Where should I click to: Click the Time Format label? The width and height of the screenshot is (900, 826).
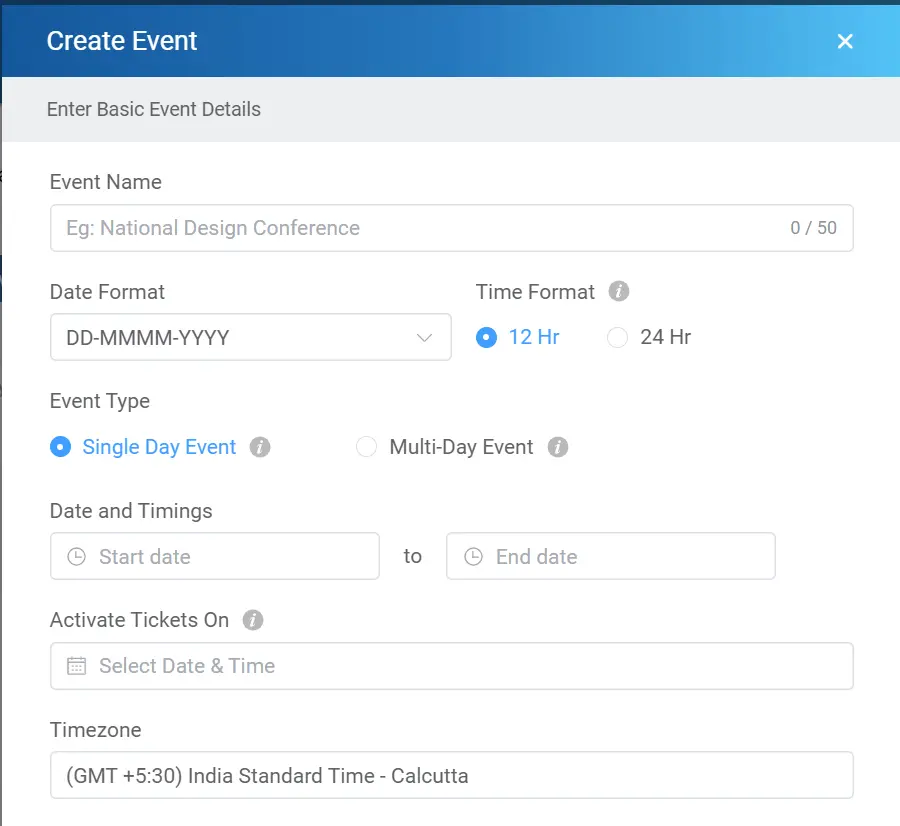pos(535,292)
